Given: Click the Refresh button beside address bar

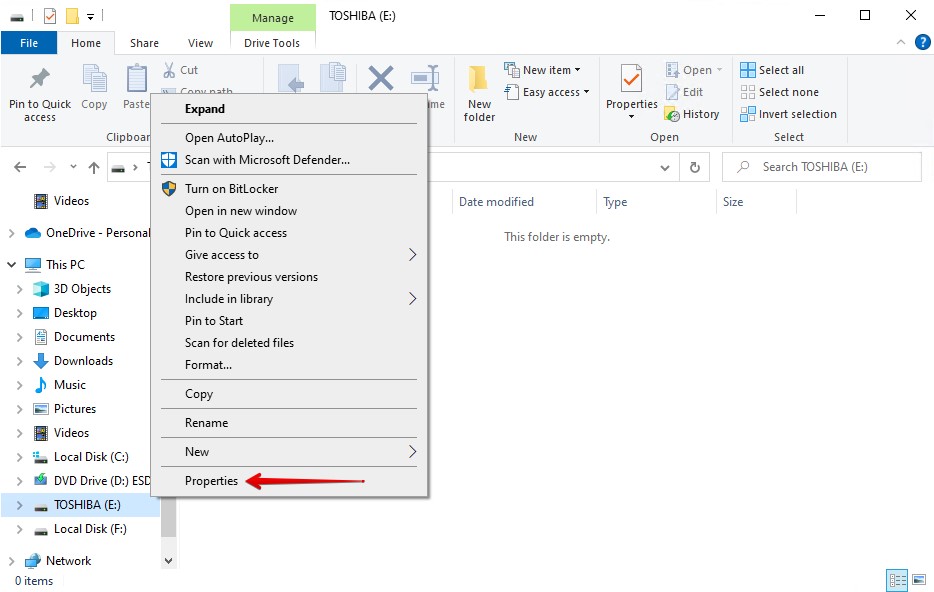Looking at the screenshot, I should [695, 167].
